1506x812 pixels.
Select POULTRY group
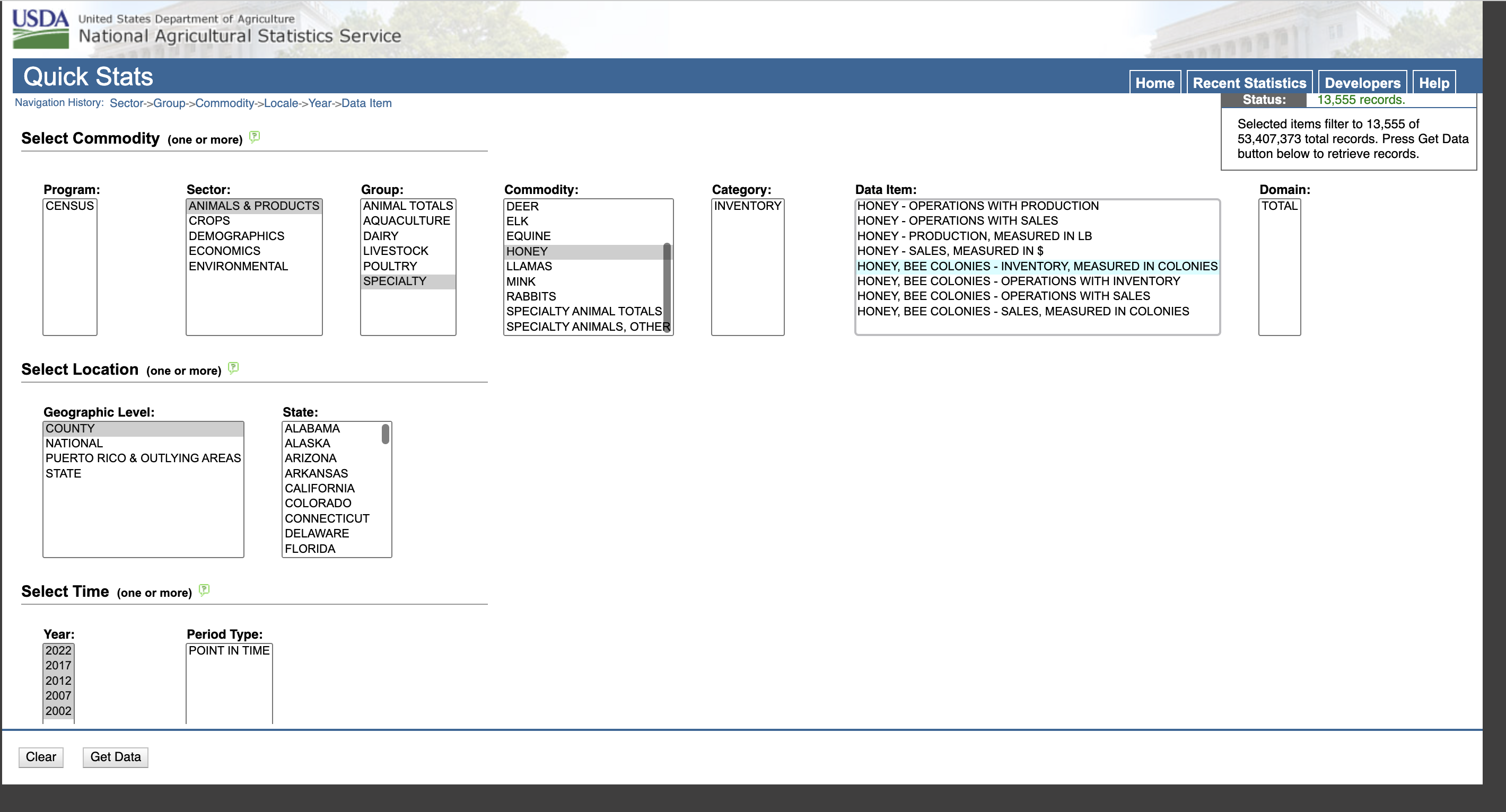(x=408, y=267)
